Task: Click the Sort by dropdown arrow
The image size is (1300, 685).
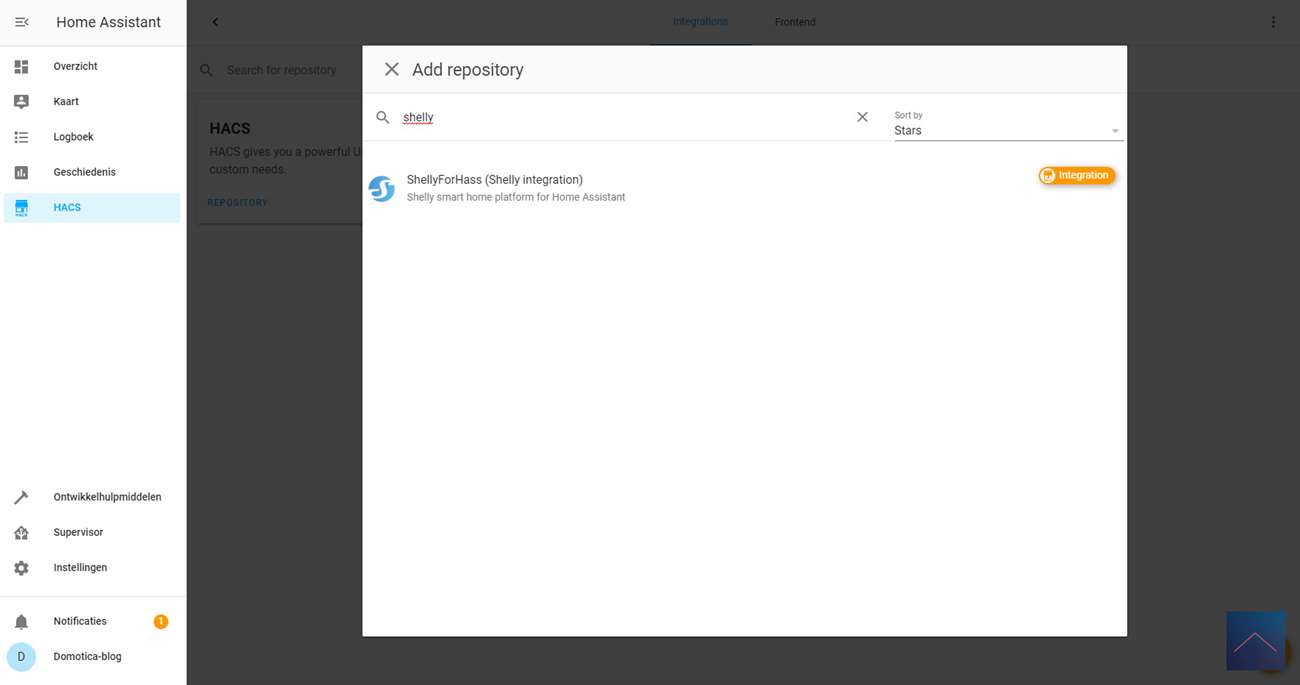Action: point(1115,131)
